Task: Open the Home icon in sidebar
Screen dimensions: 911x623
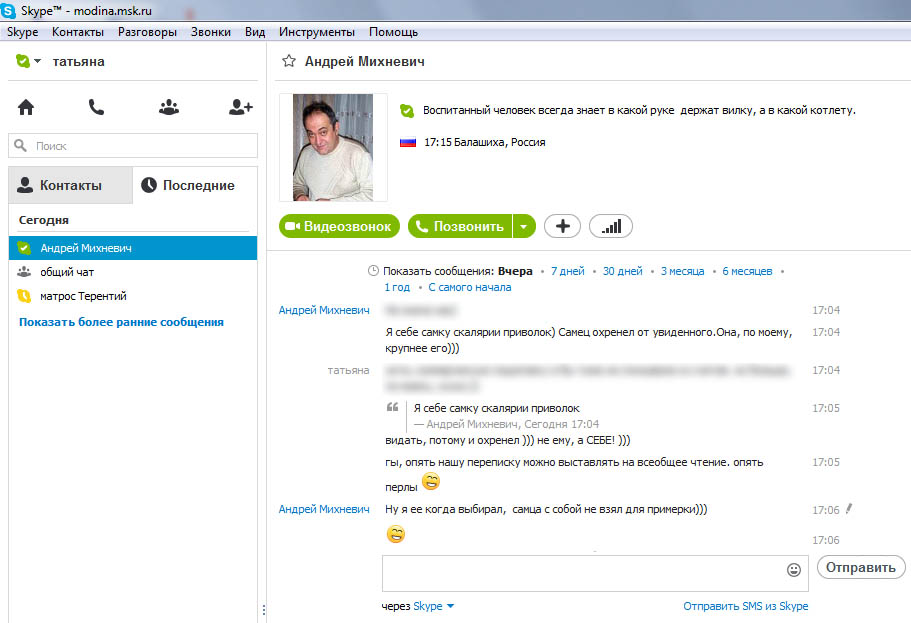Action: point(26,107)
